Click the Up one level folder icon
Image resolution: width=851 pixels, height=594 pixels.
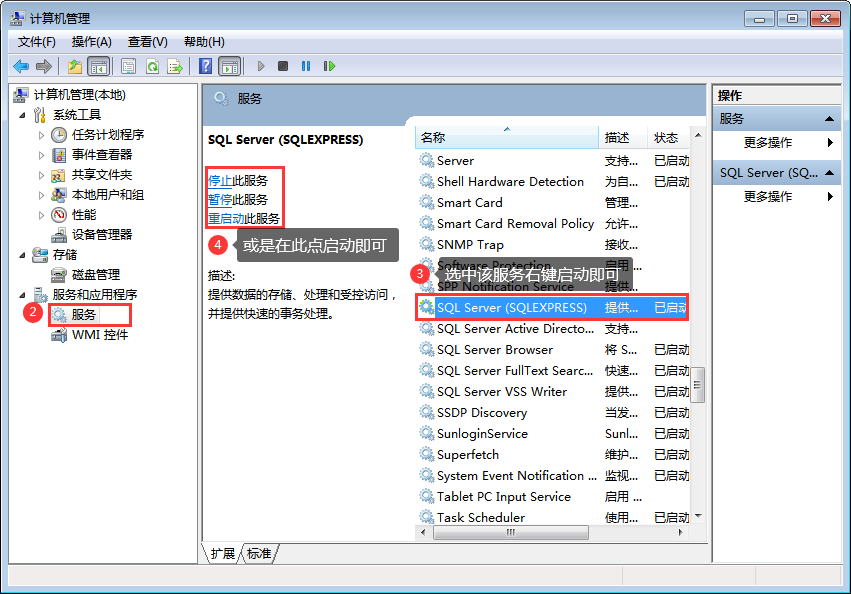75,66
